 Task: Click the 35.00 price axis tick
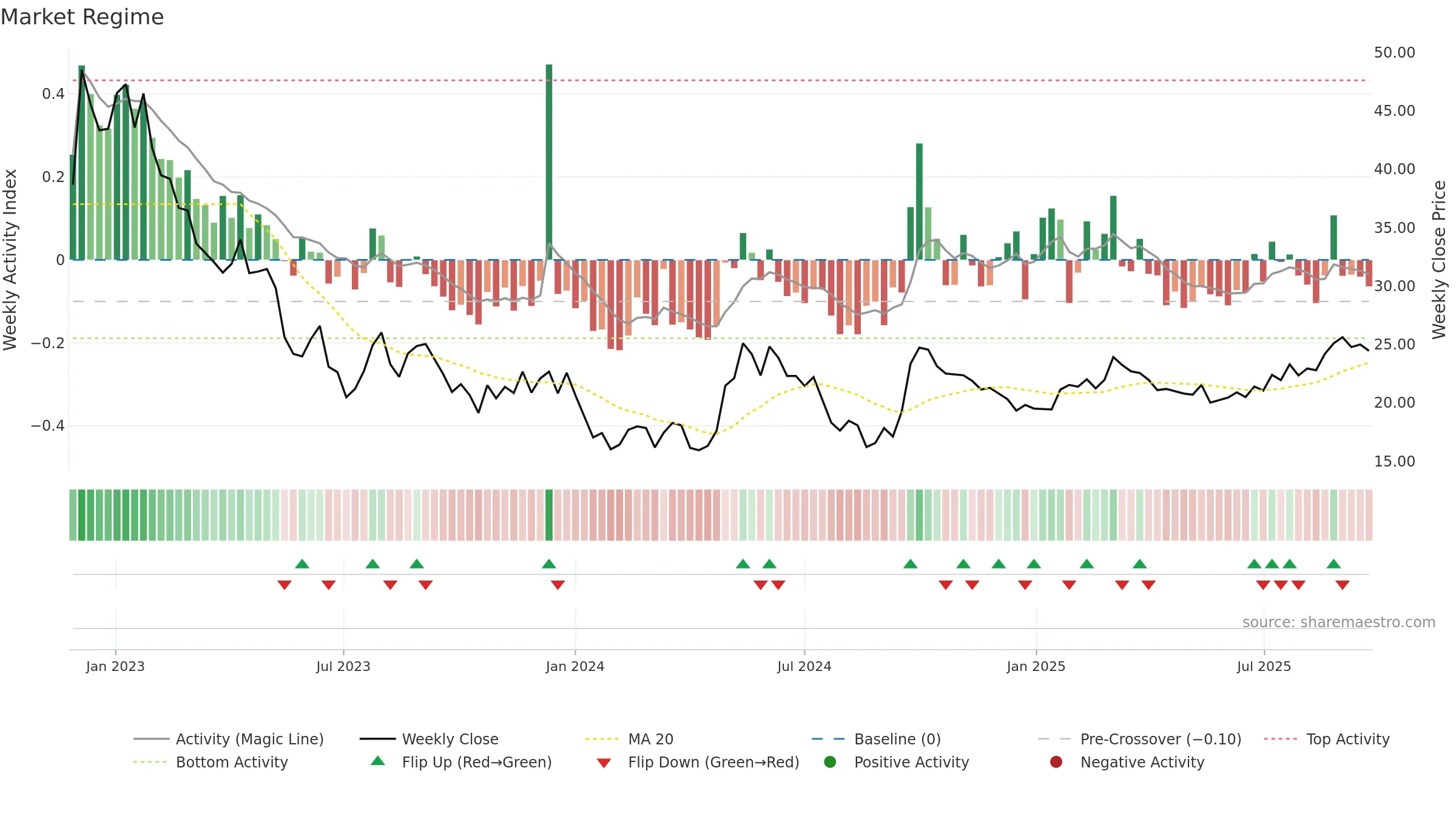pos(1395,228)
